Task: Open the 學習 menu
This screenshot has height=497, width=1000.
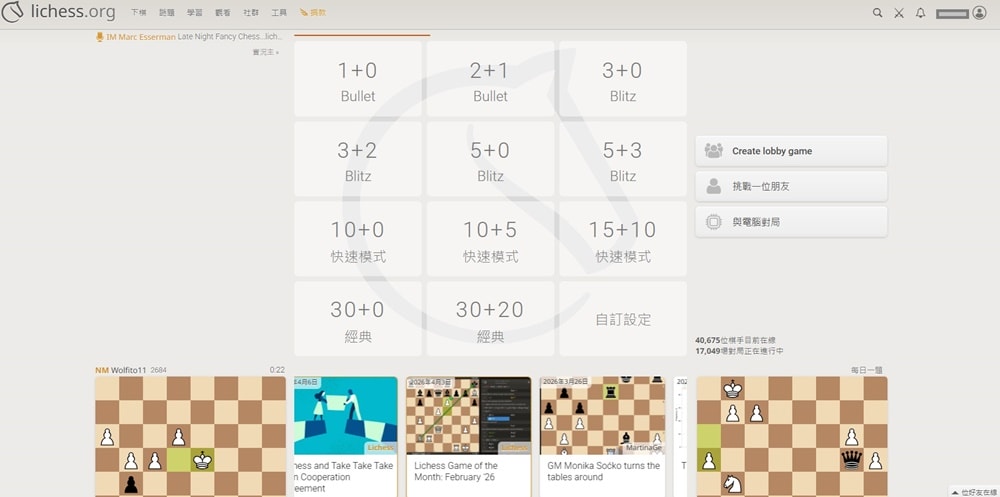Action: 195,13
